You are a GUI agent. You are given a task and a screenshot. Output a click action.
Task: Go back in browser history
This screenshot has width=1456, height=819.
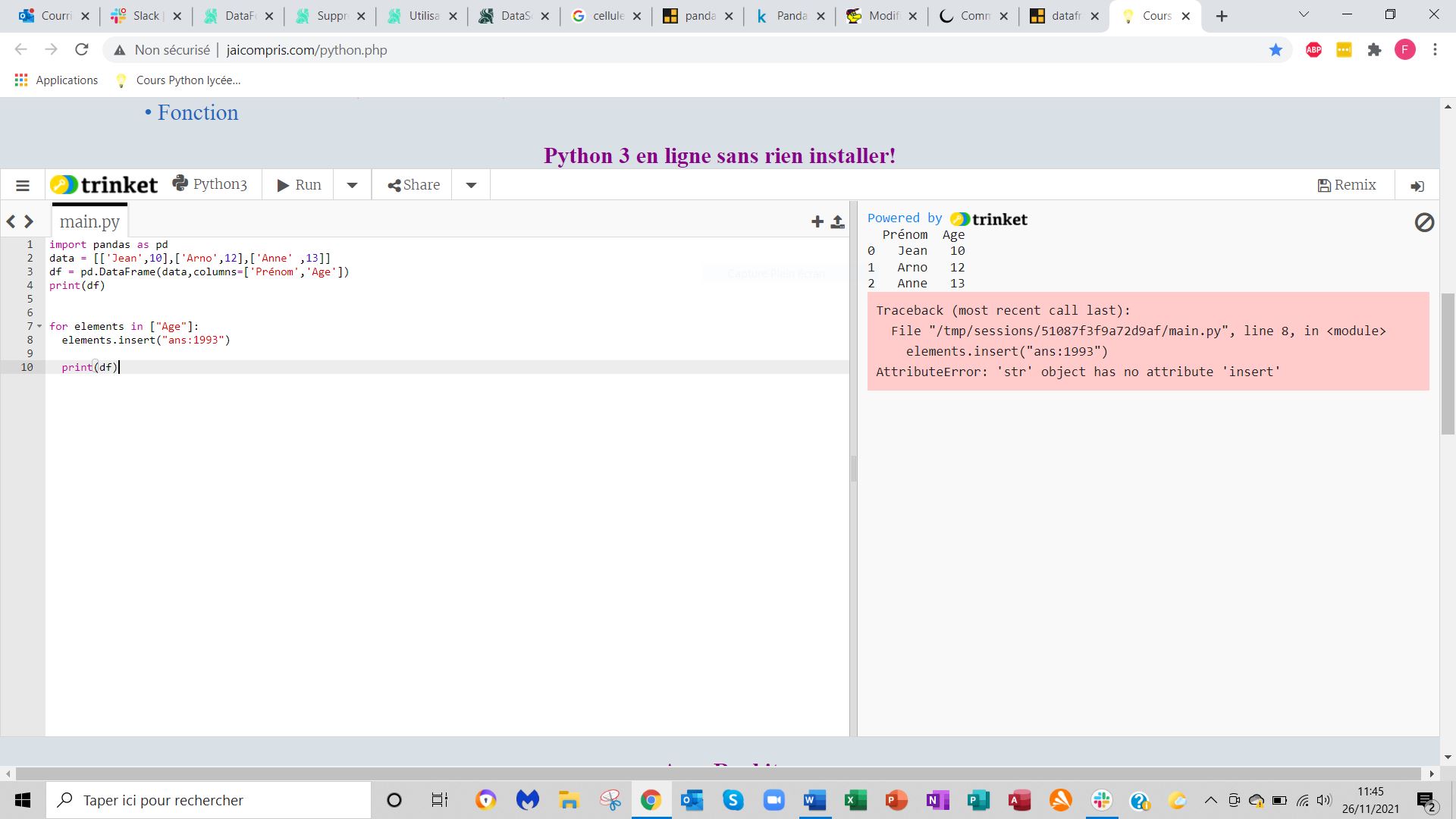point(20,50)
